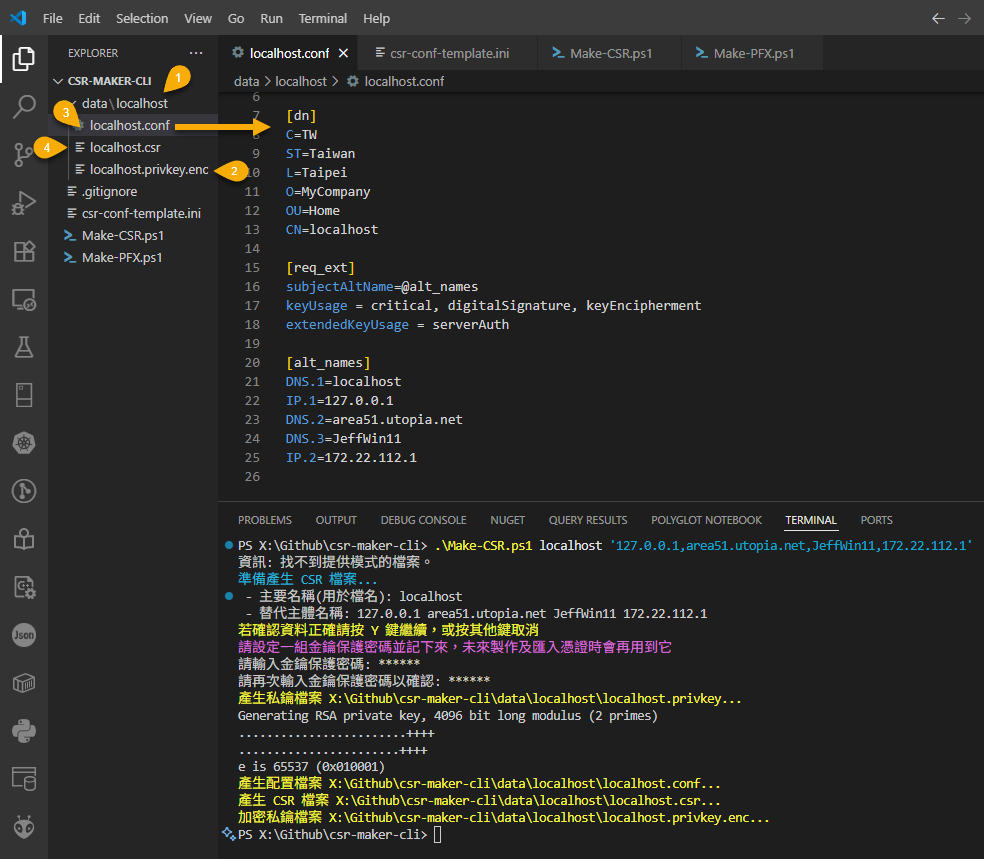Open the Selection menu

142,18
